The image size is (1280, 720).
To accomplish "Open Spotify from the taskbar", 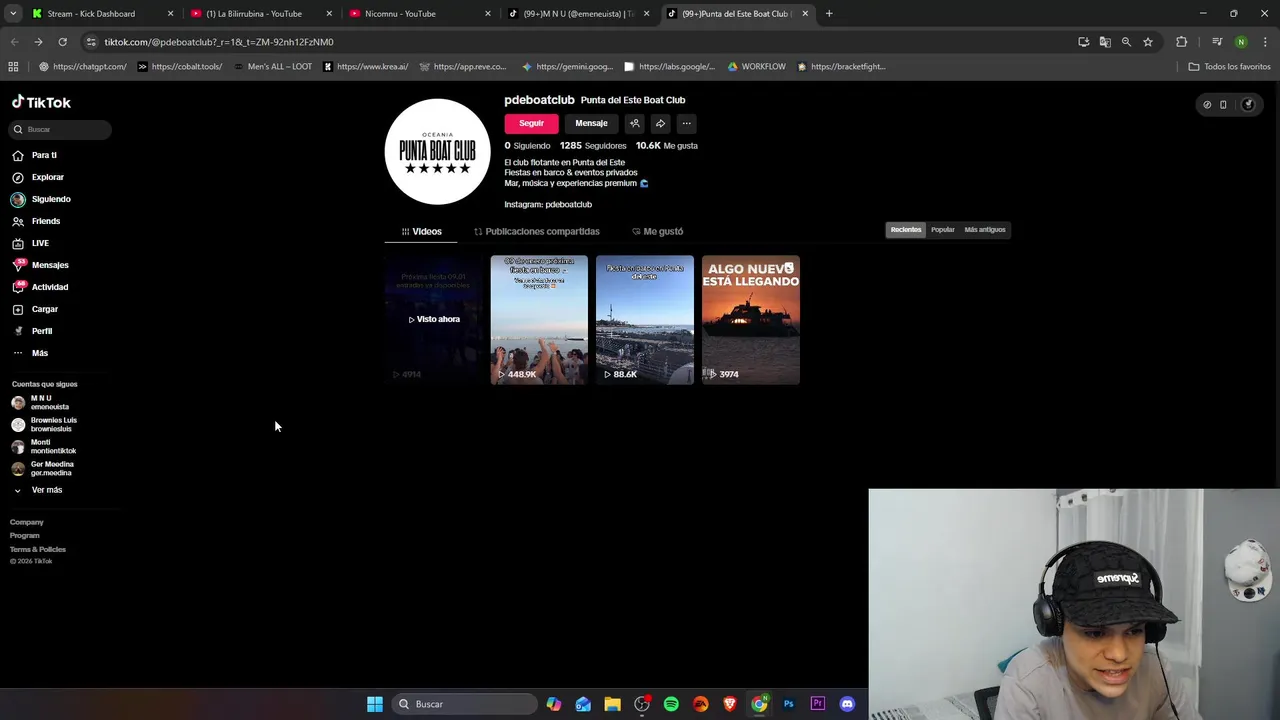I will pyautogui.click(x=671, y=704).
